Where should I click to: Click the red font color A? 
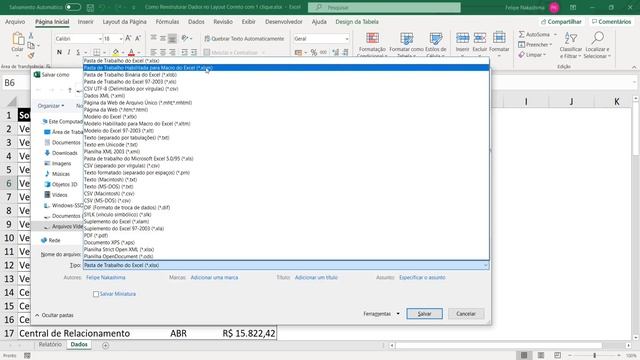point(131,52)
